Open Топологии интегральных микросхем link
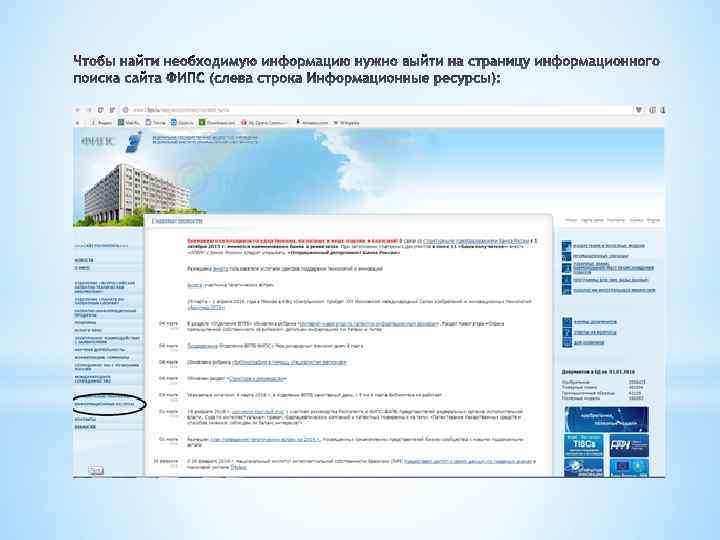Viewport: 720px width, 540px height. [614, 290]
